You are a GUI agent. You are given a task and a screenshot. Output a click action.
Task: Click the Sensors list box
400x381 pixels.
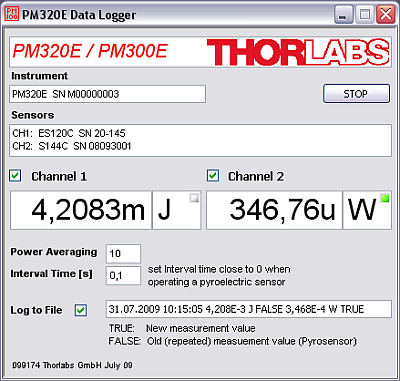click(x=200, y=140)
